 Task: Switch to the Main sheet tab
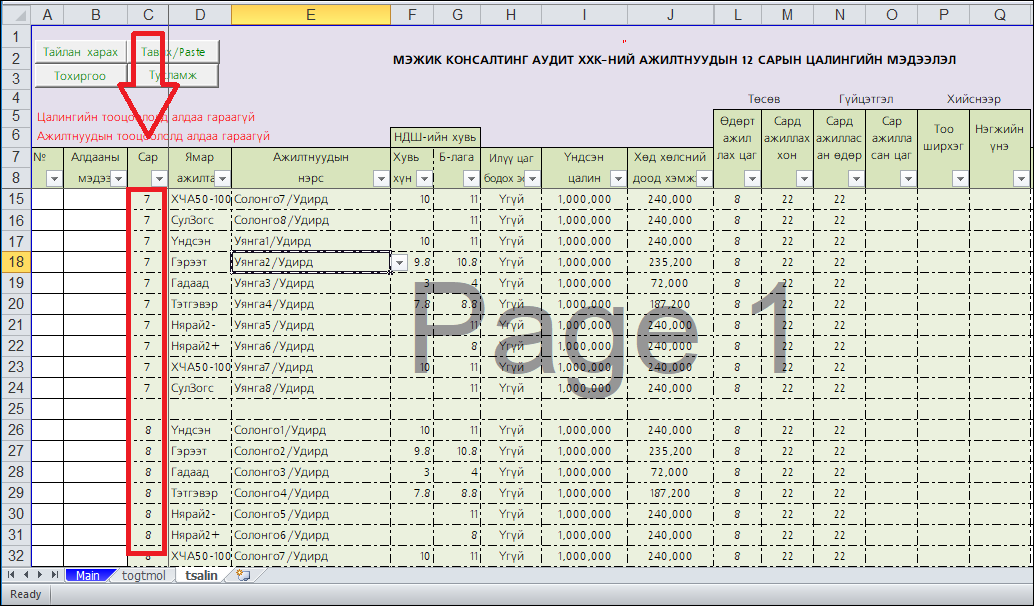point(87,575)
